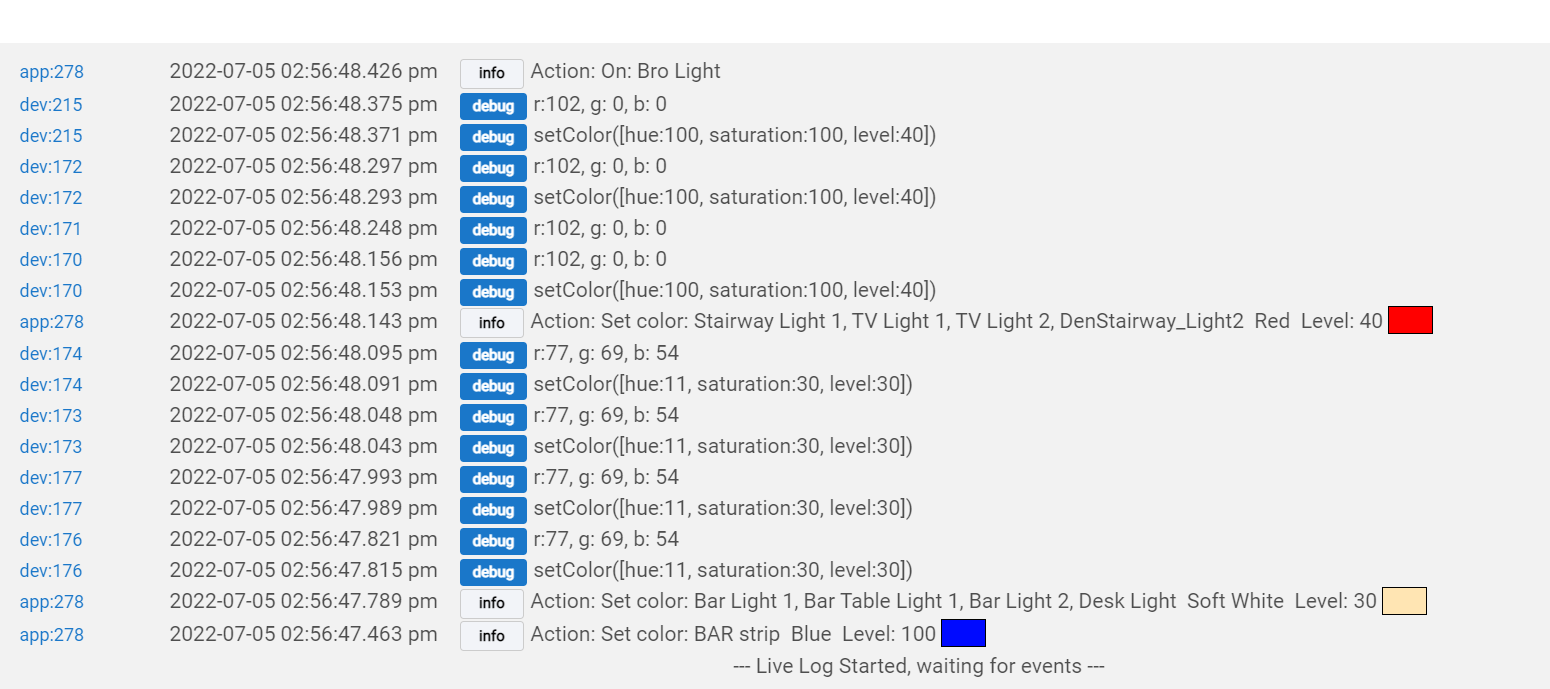Open the dev:171 device link
Screen dimensions: 1550x689
pyautogui.click(x=50, y=229)
